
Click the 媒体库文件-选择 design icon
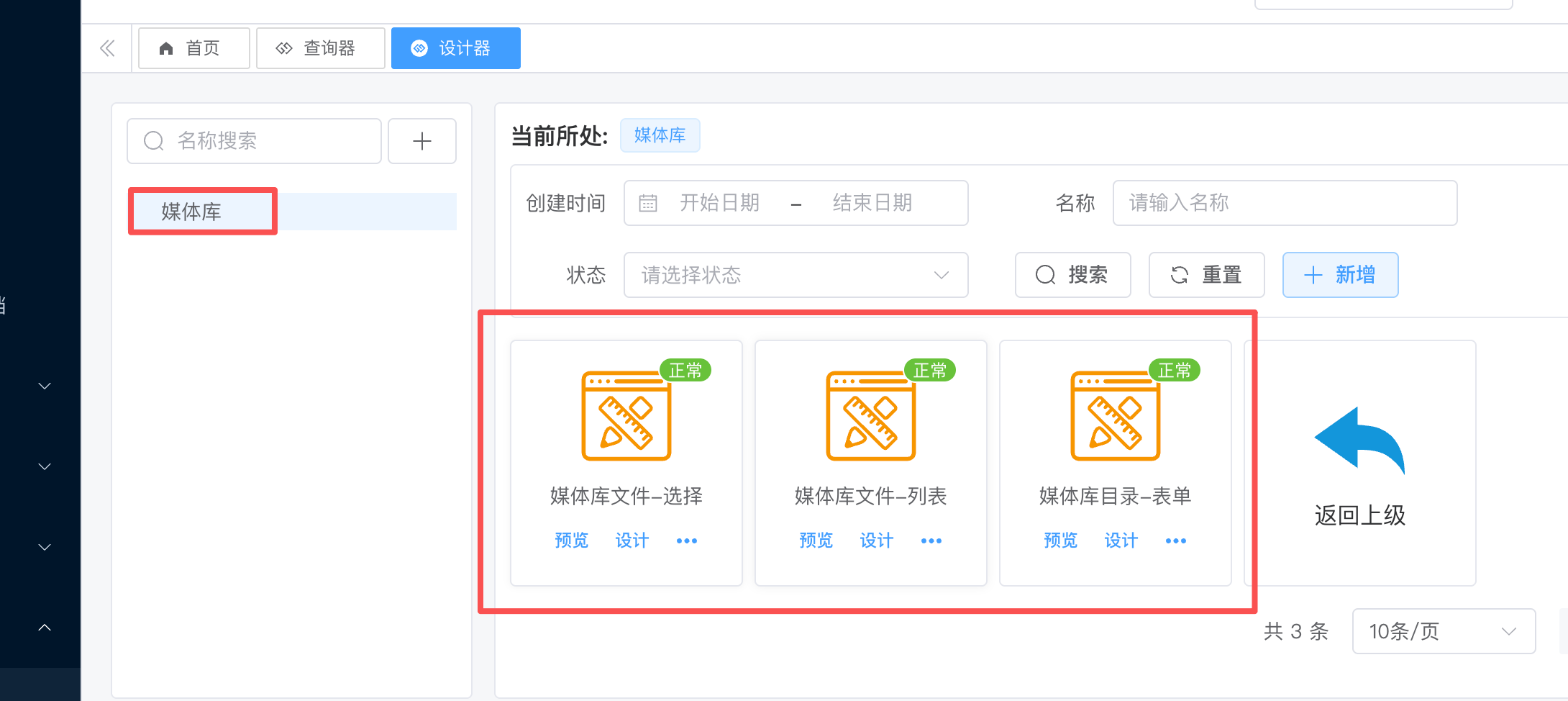tap(626, 416)
